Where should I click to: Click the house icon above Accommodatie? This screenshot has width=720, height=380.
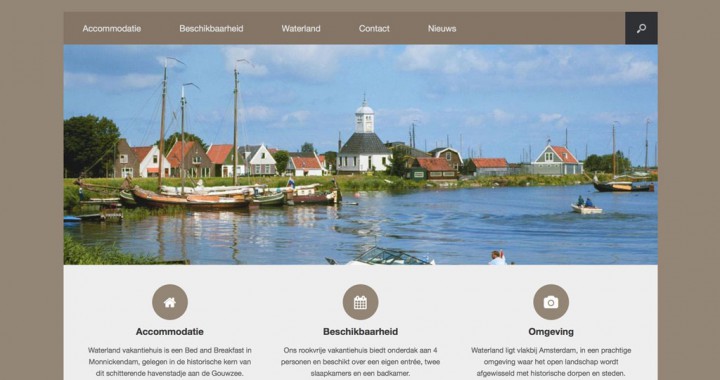point(170,302)
